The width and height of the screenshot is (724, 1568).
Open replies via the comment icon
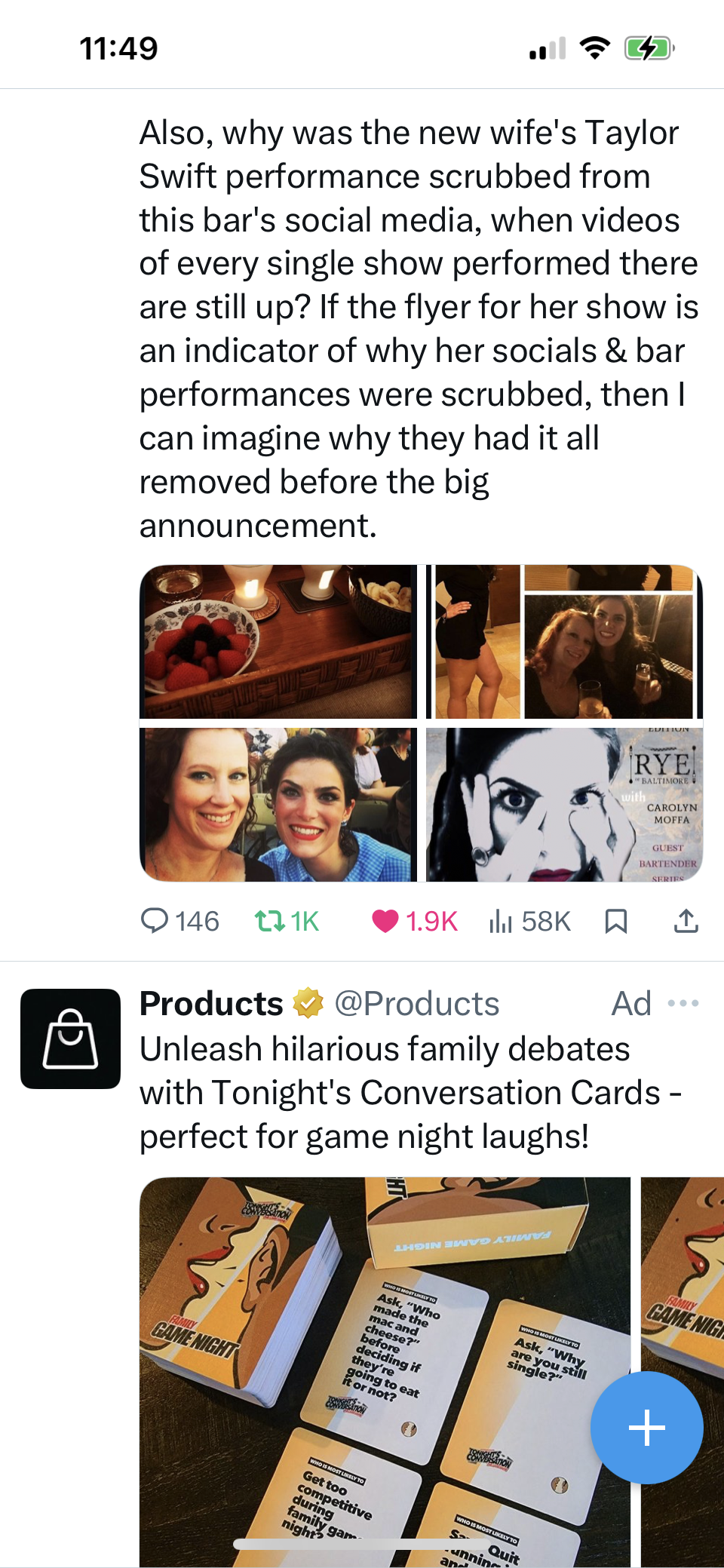tap(155, 921)
